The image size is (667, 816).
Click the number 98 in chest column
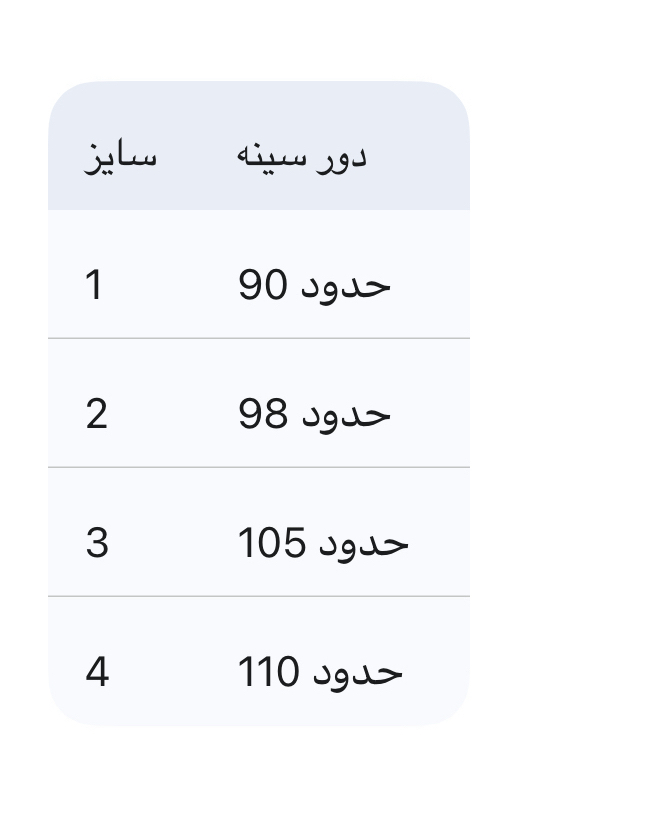tap(263, 414)
